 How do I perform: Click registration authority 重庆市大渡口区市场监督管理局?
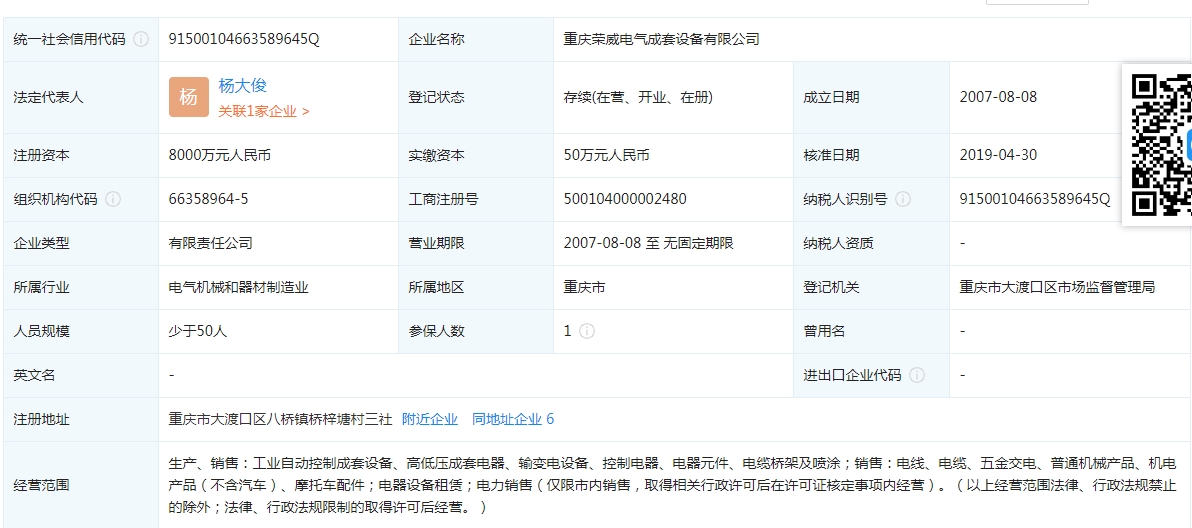tap(1057, 287)
